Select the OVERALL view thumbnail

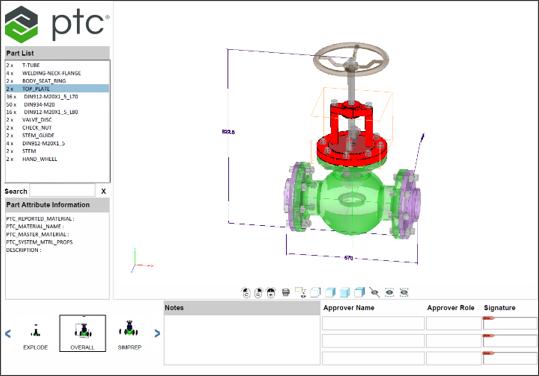pyautogui.click(x=82, y=333)
